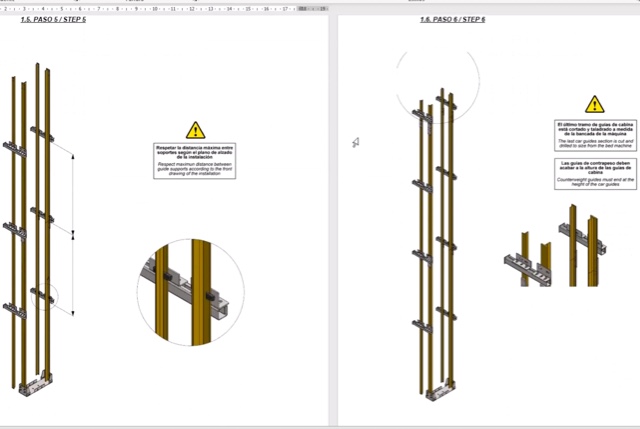Image resolution: width=640 pixels, height=429 pixels.
Task: Click the 'Respetar la distancia máxima entre soportes' text box
Action: pos(195,161)
